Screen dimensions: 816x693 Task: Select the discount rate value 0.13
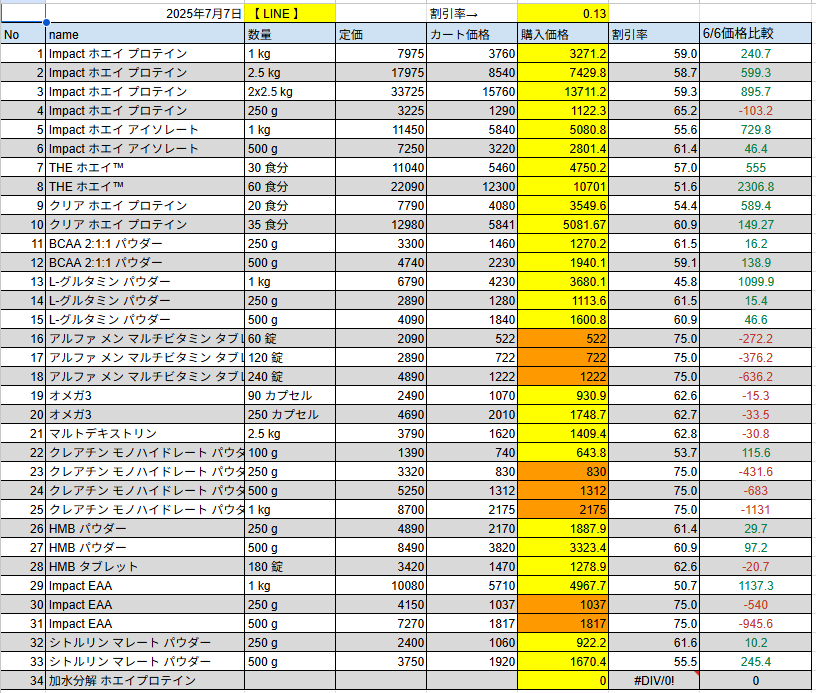[x=563, y=14]
